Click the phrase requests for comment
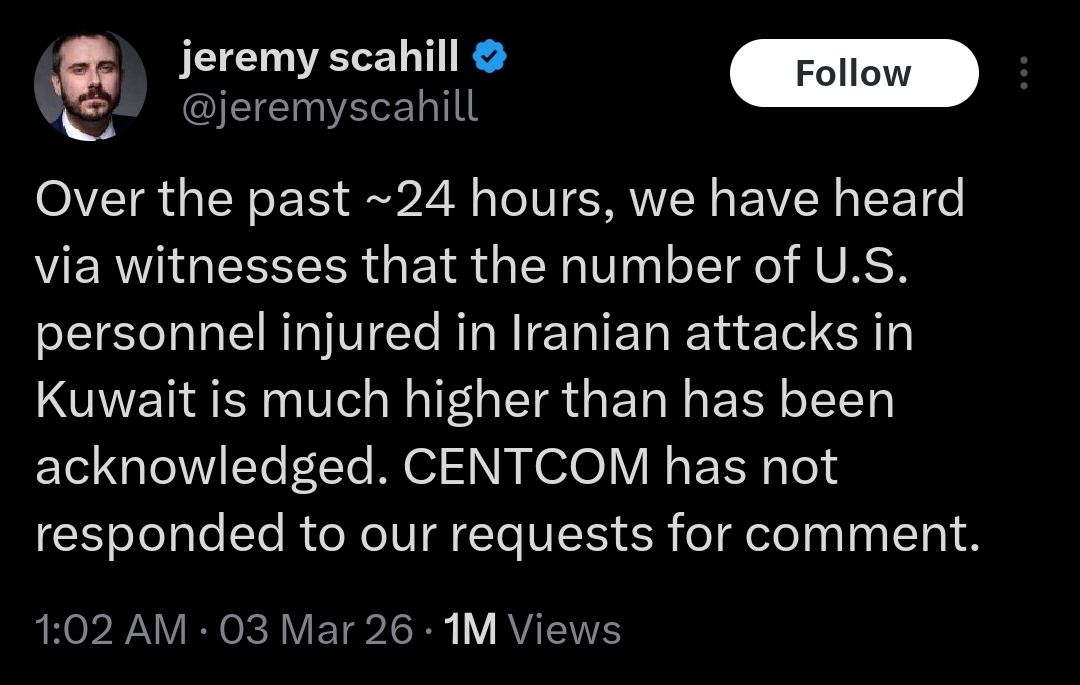 (x=715, y=536)
